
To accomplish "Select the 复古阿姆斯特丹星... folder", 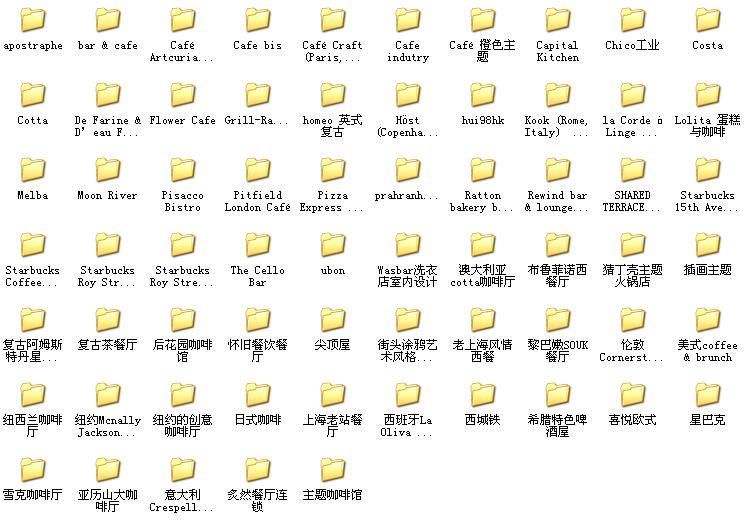I will pos(33,319).
